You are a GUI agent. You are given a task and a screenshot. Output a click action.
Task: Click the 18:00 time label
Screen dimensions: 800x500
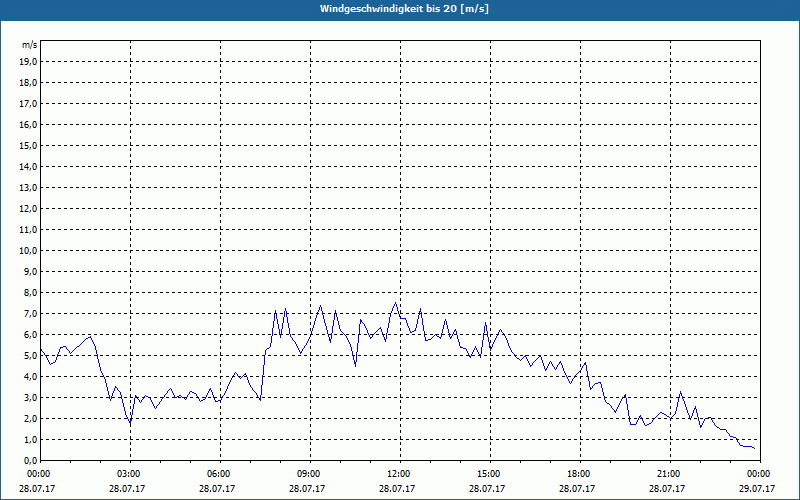pyautogui.click(x=581, y=474)
